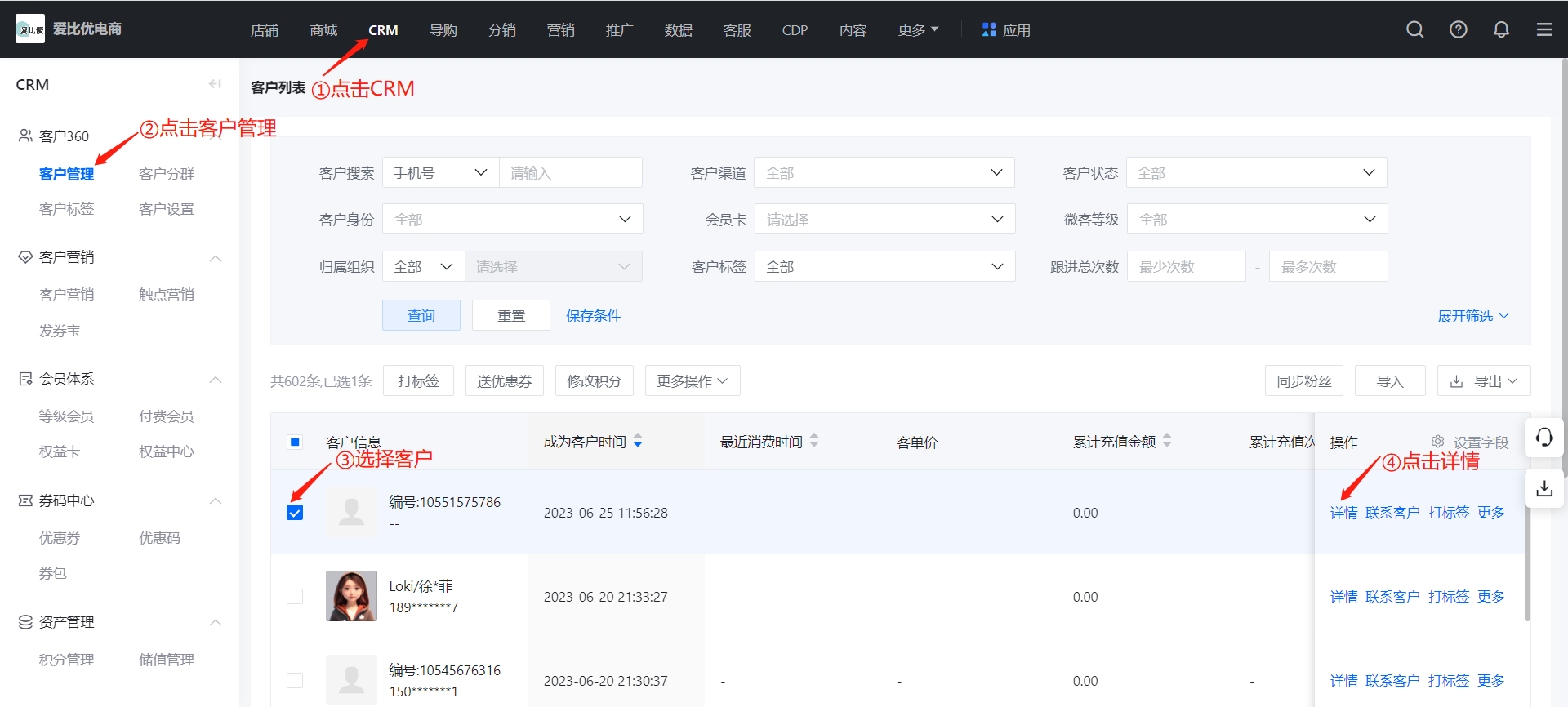Select 客户分群 in sidebar
The width and height of the screenshot is (1568, 707).
(x=167, y=174)
